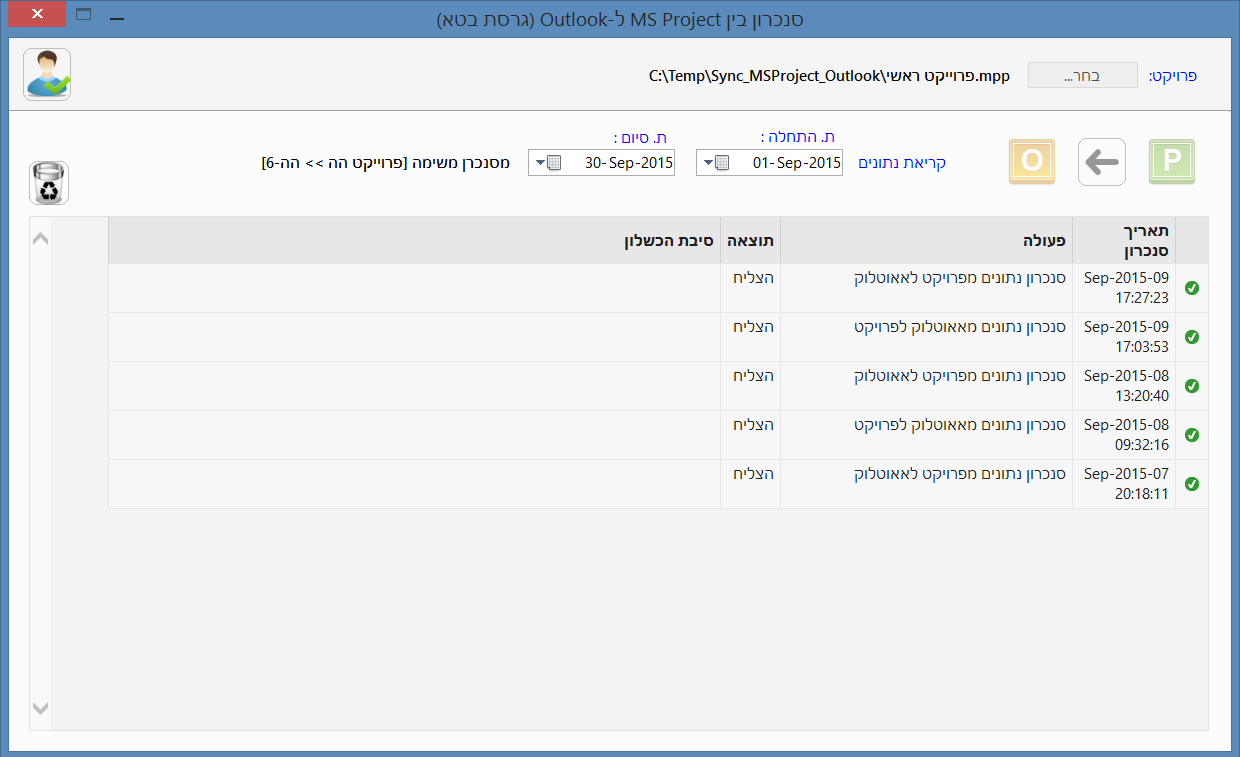Click the status text "מסנכרן משימה"
Screen dimensions: 1240x757
coord(461,162)
